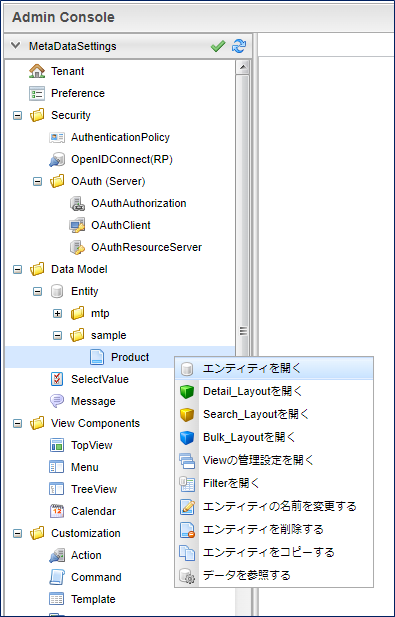Choose データを参照する menu entry
Screen dimensions: 395x617
[274, 576]
